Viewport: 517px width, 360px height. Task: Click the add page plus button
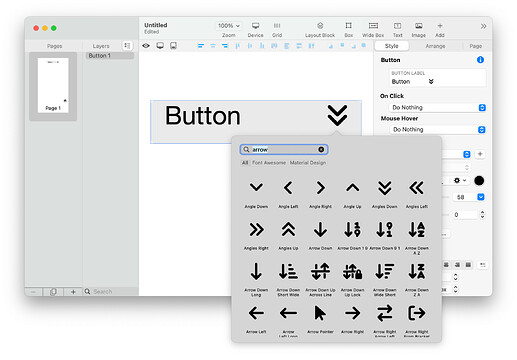[73, 292]
